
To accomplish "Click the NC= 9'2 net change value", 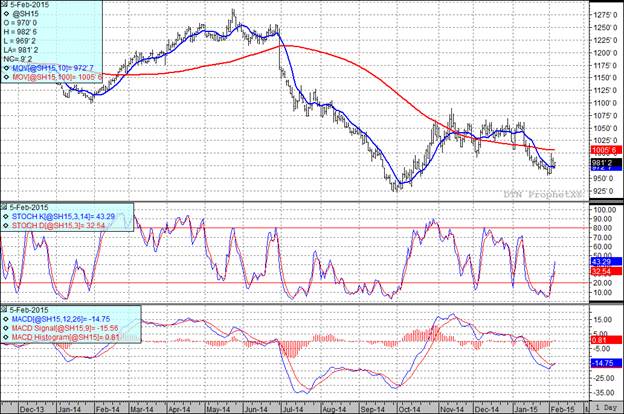I will click(x=18, y=59).
